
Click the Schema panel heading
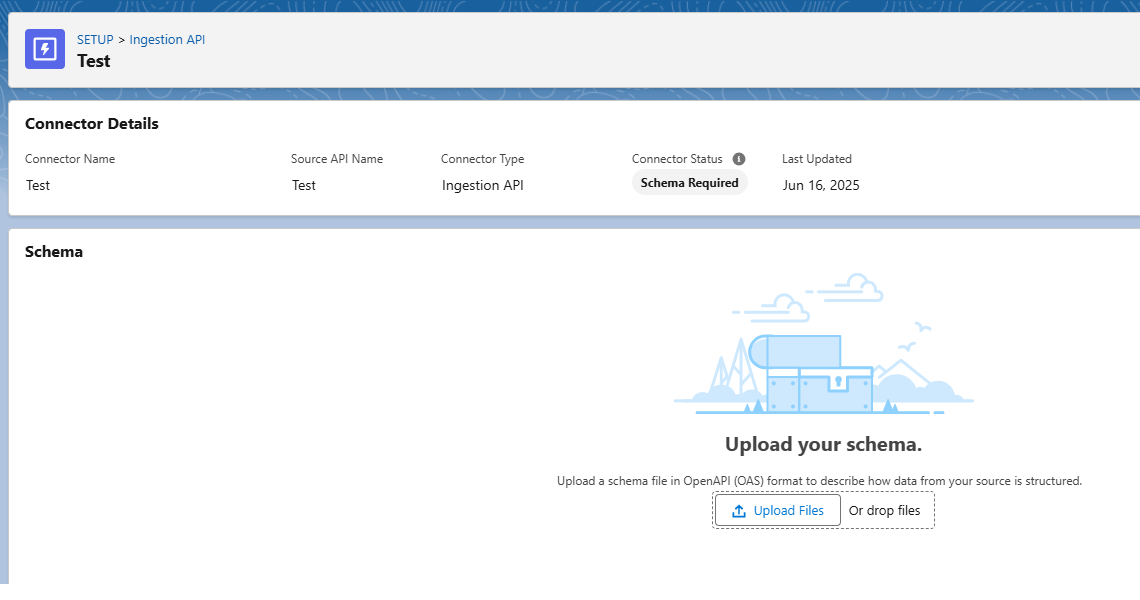53,251
